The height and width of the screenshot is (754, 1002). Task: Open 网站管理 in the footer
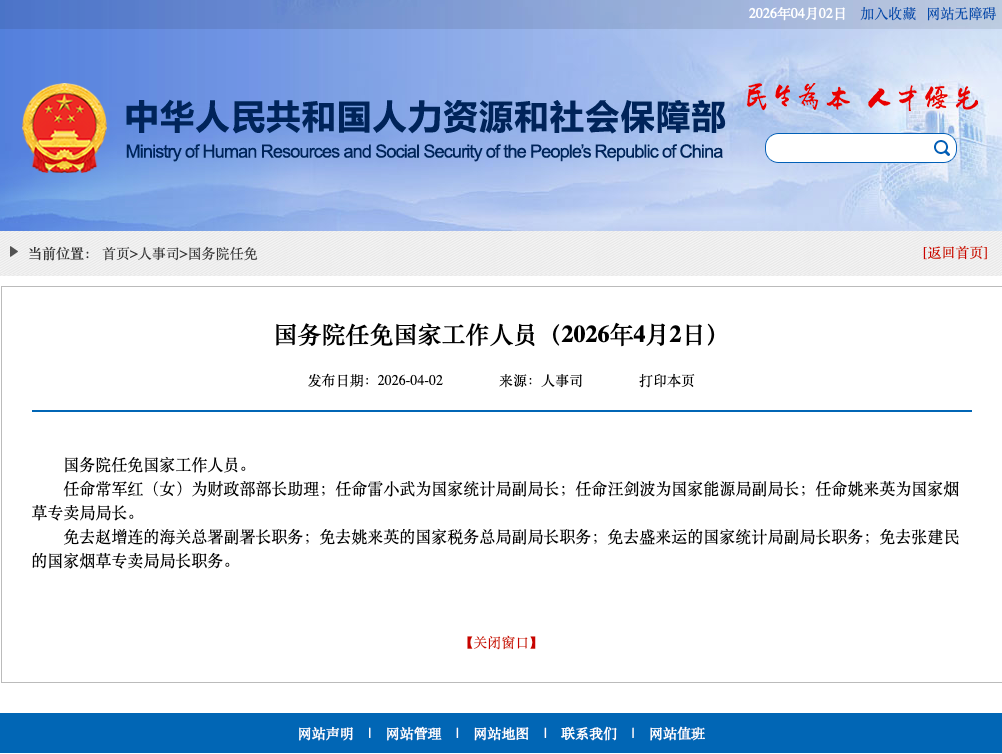coord(413,734)
